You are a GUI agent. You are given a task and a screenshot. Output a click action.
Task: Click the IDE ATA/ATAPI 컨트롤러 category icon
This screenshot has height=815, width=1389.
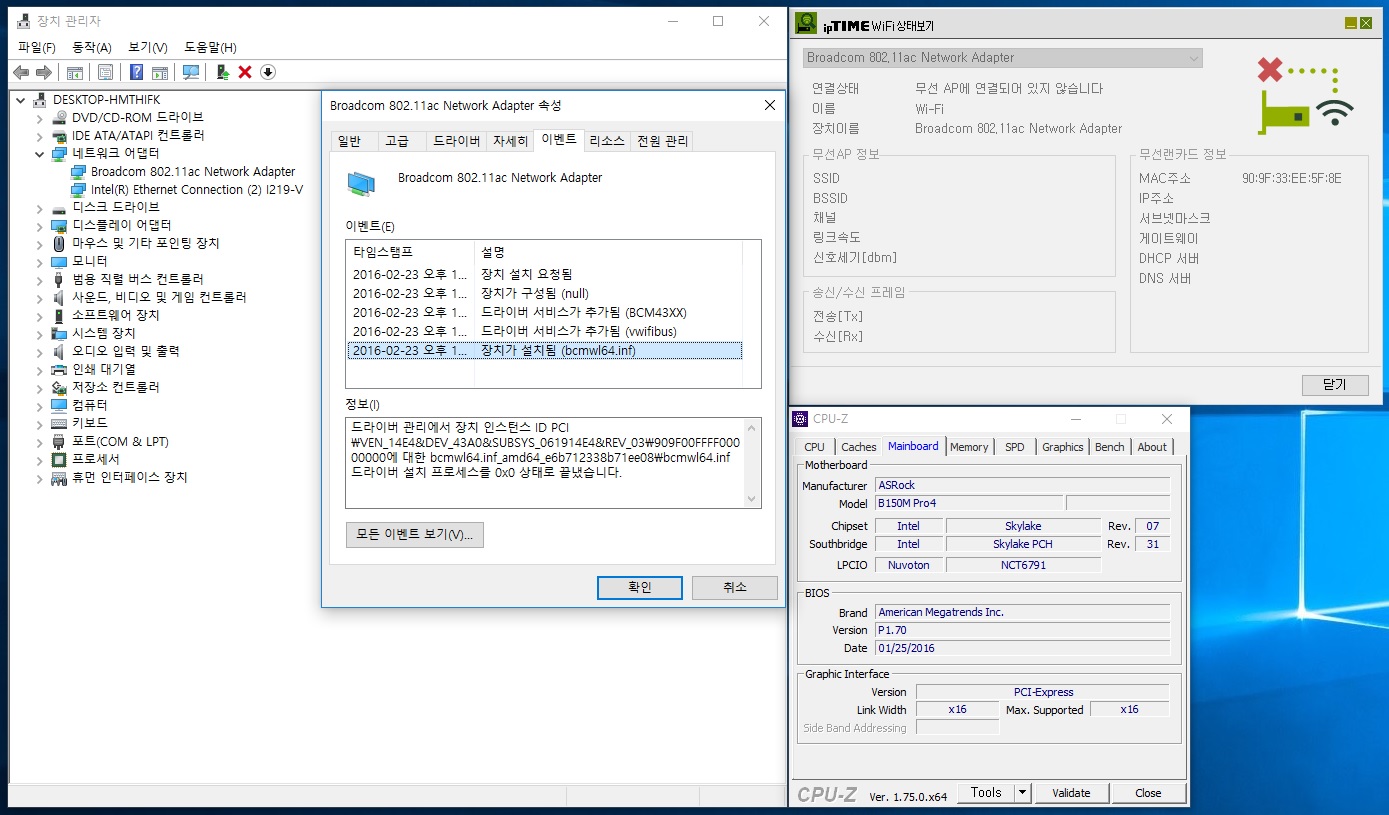[x=60, y=135]
